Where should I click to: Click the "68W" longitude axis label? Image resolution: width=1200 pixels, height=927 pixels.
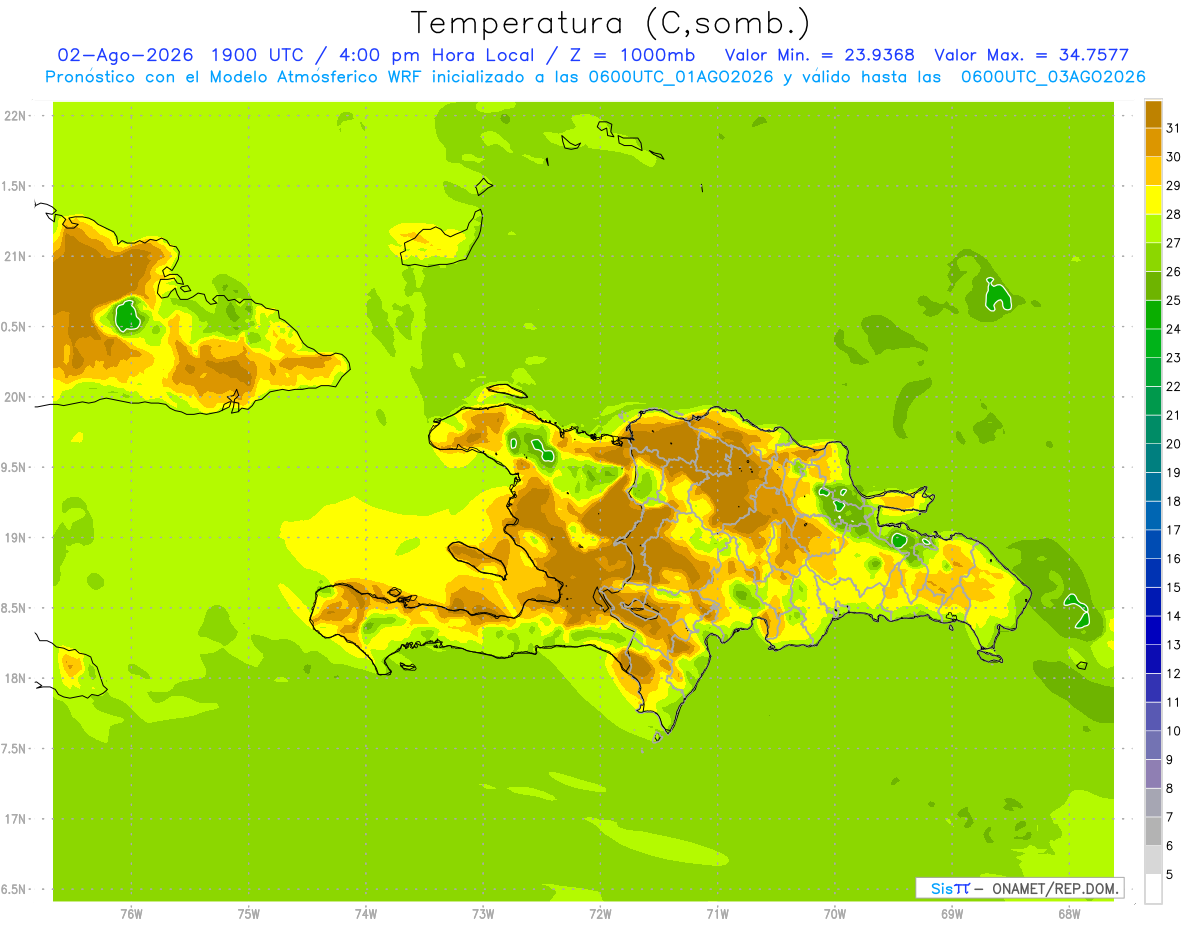(1069, 913)
